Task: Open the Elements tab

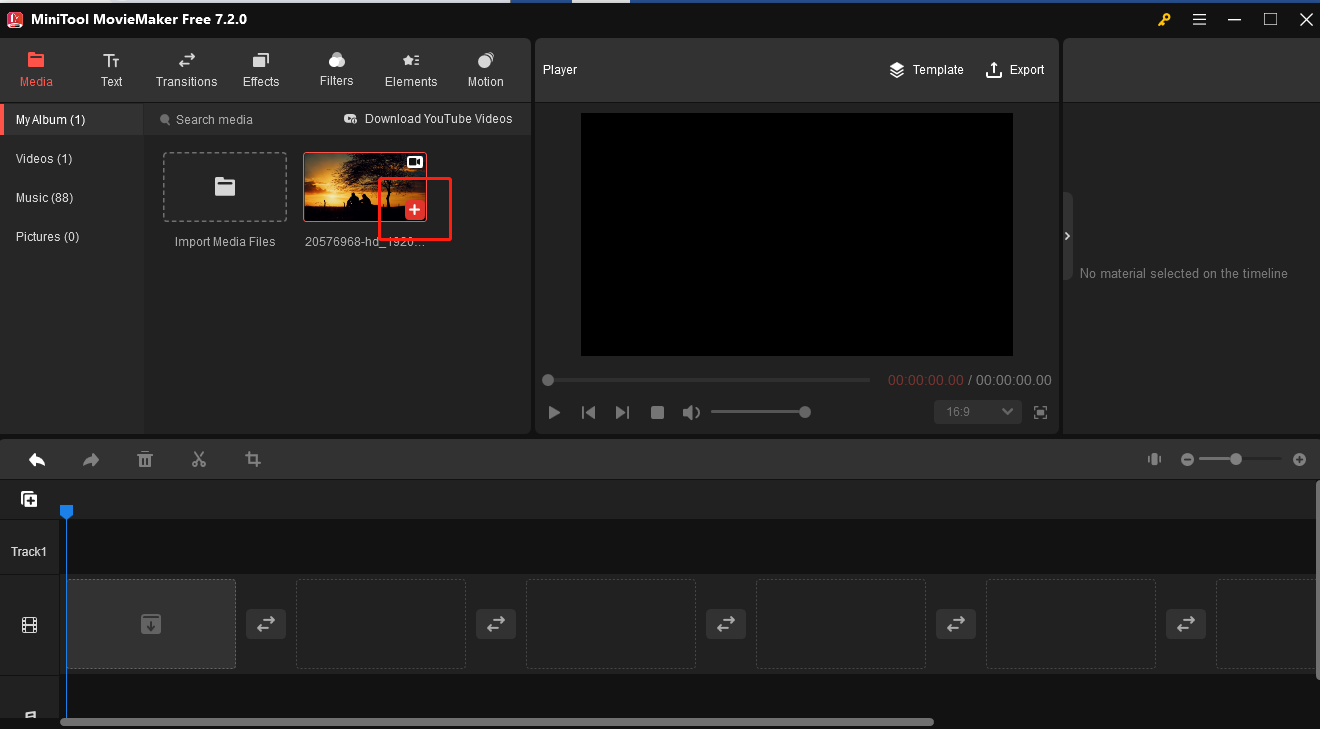Action: pos(411,70)
